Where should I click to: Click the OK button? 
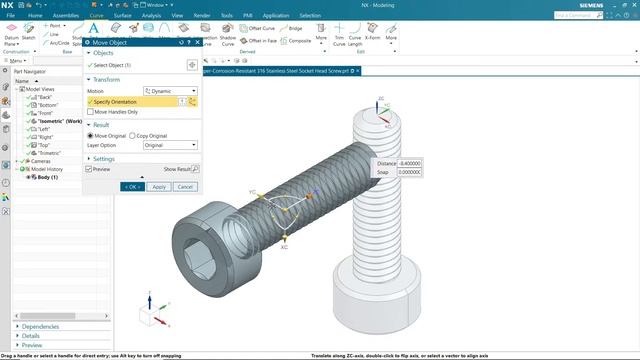133,187
